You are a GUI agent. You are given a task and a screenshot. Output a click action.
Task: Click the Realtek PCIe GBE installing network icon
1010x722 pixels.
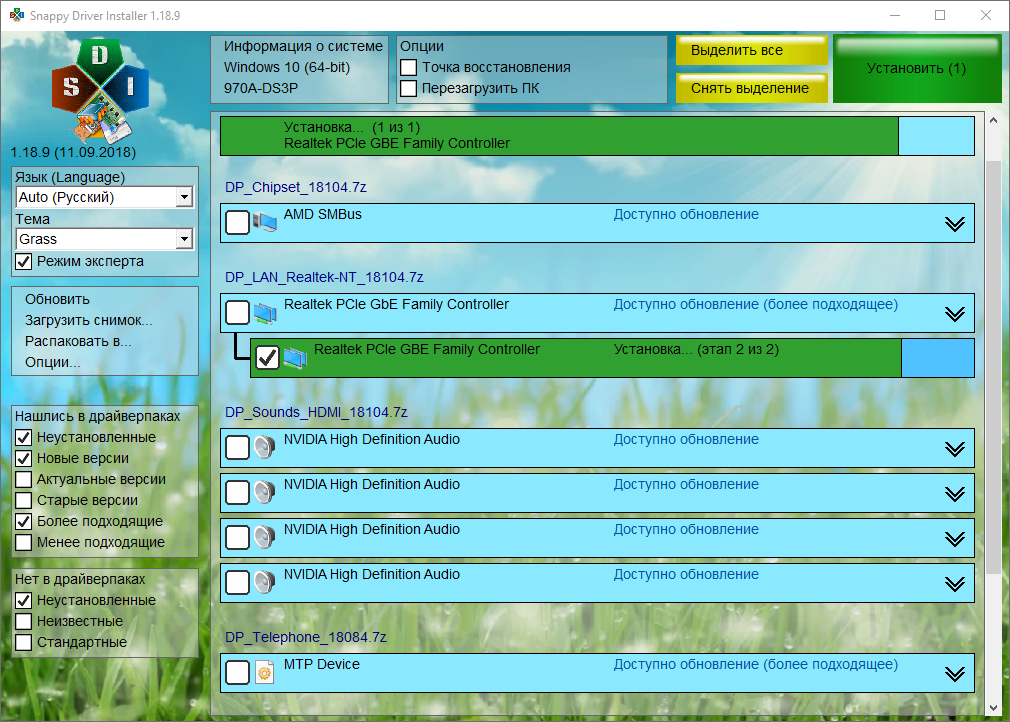tap(295, 357)
